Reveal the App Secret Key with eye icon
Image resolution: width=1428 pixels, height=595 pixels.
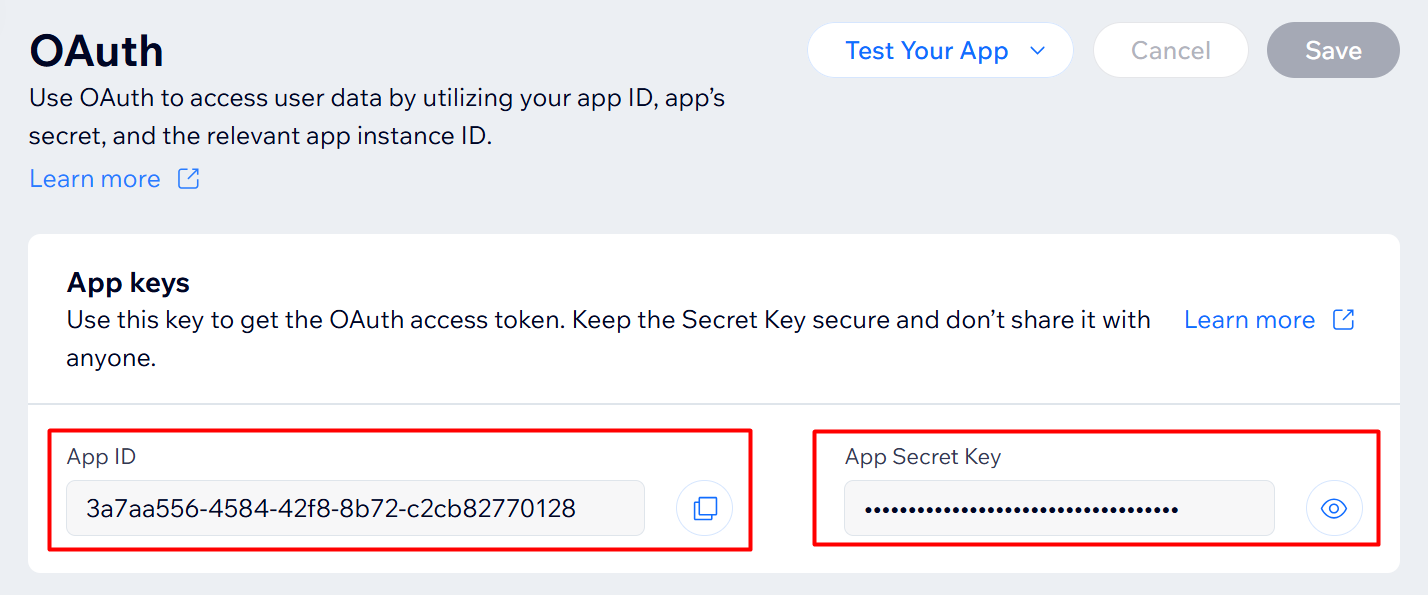pyautogui.click(x=1334, y=509)
